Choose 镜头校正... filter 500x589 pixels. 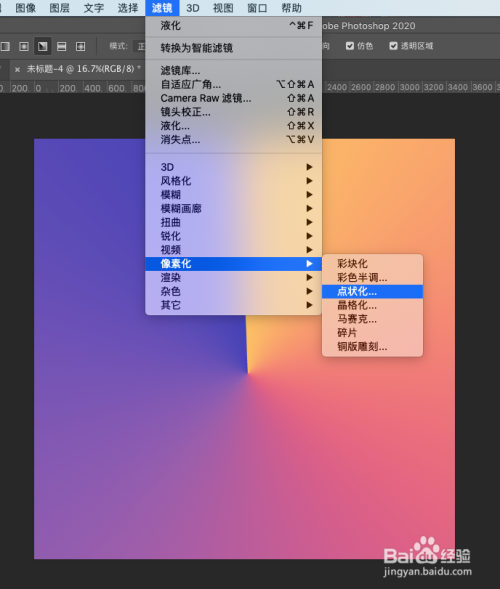233,112
